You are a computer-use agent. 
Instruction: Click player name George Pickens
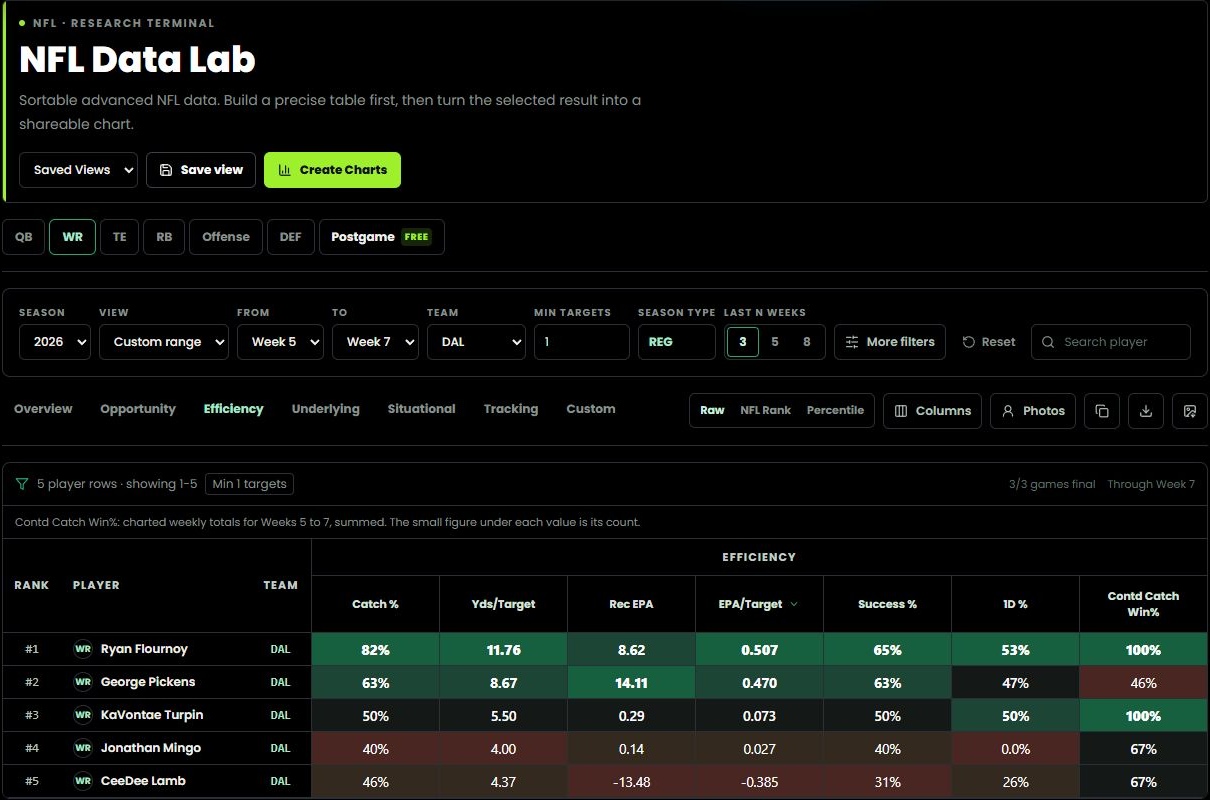148,682
